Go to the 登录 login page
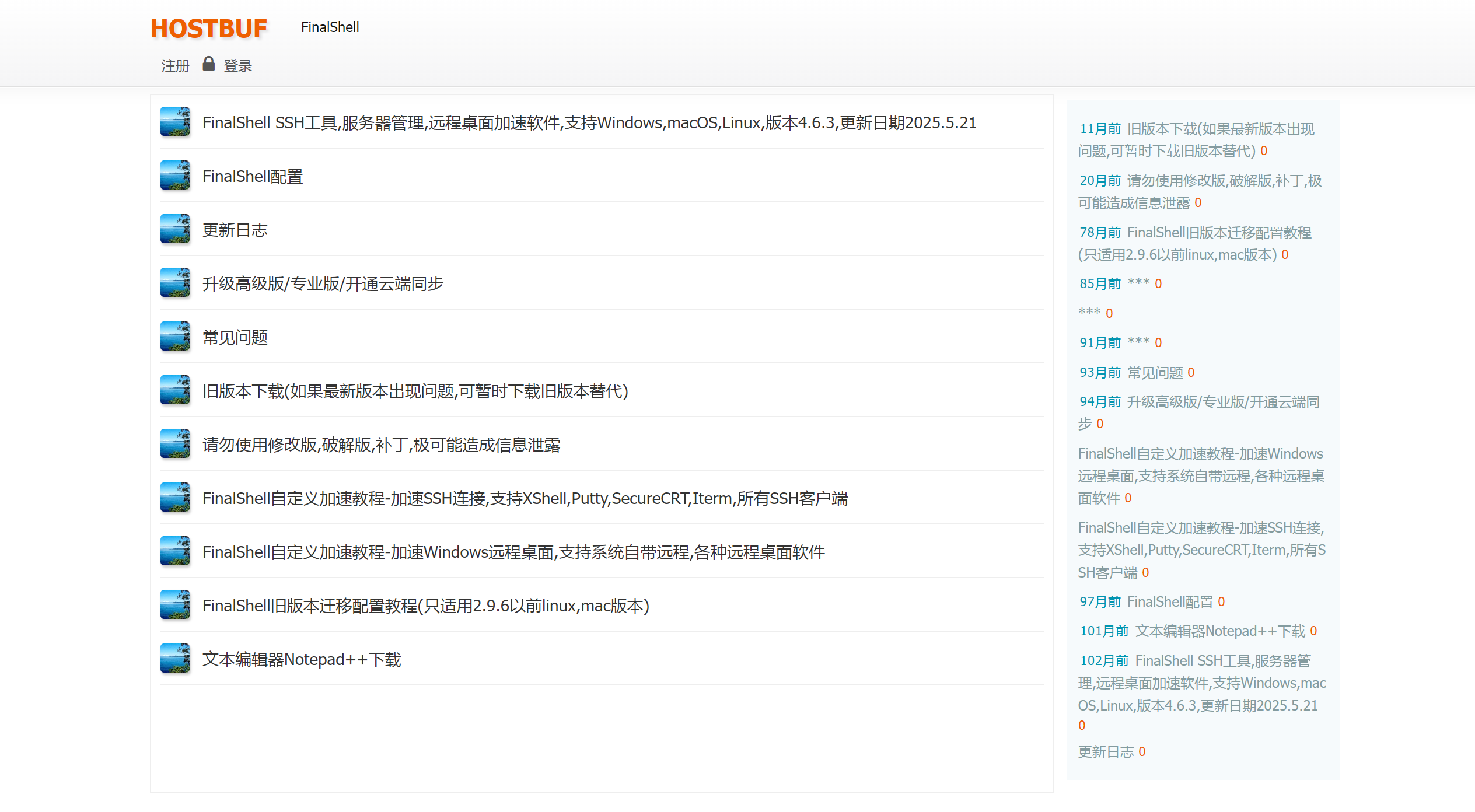 [x=237, y=66]
